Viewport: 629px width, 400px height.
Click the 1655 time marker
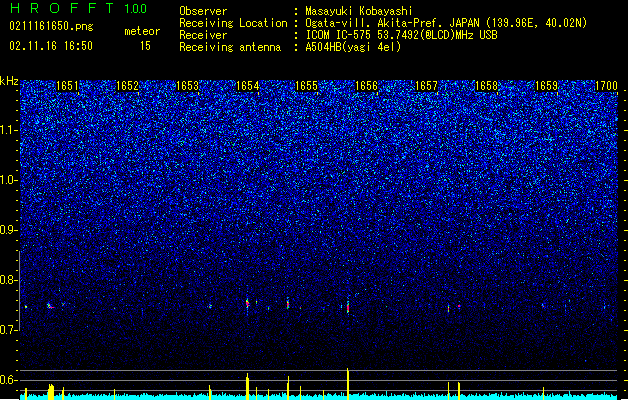[306, 86]
